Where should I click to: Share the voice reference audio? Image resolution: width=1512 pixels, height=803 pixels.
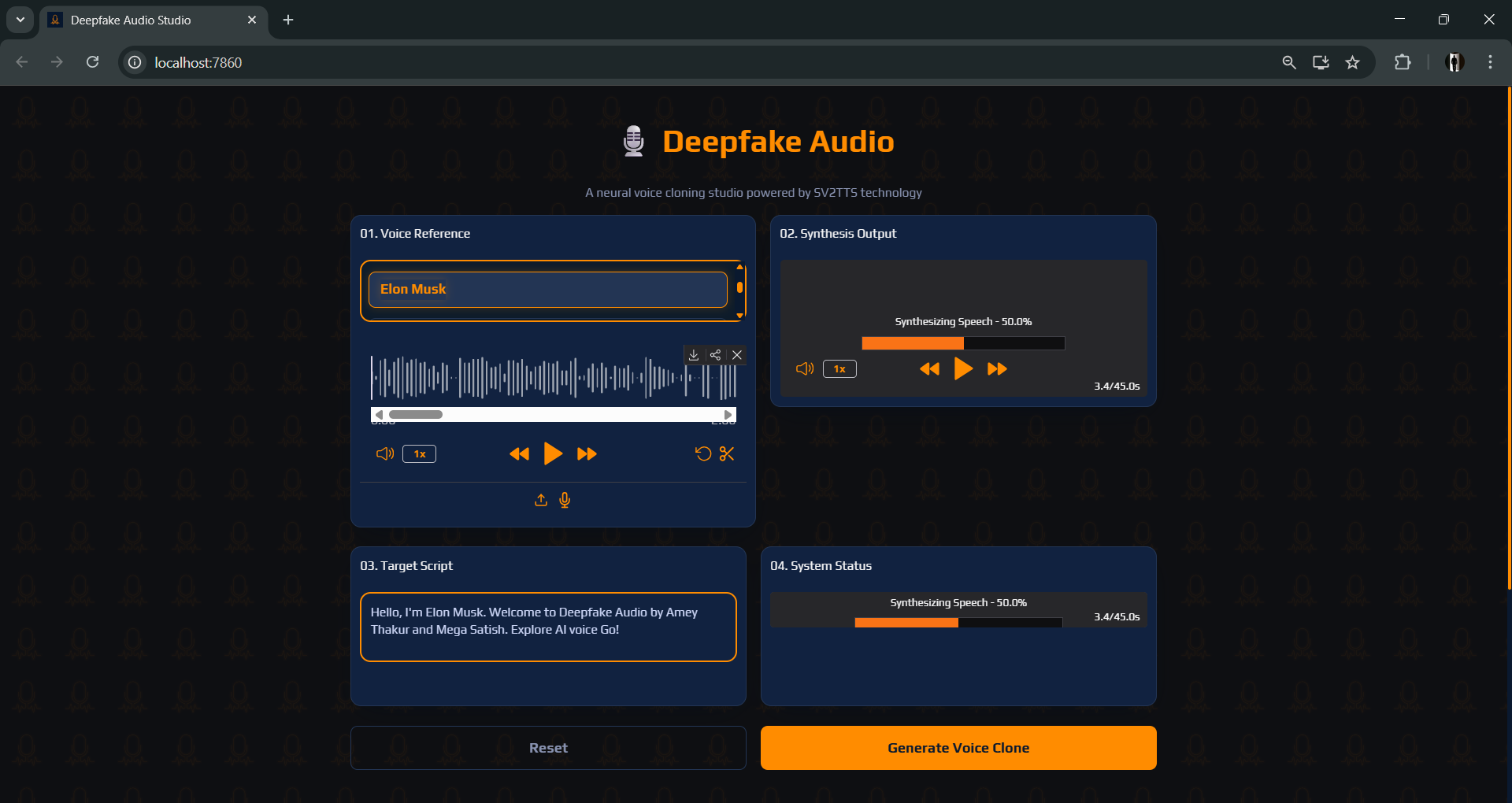tap(715, 355)
